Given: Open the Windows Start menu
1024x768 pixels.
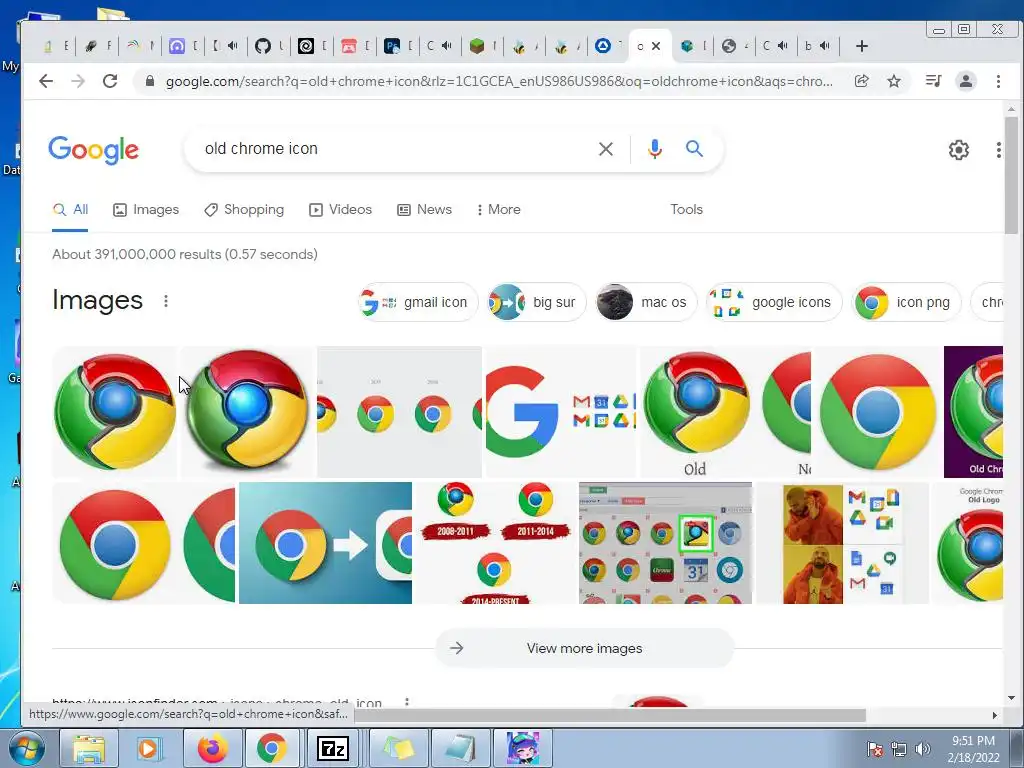Looking at the screenshot, I should [26, 748].
